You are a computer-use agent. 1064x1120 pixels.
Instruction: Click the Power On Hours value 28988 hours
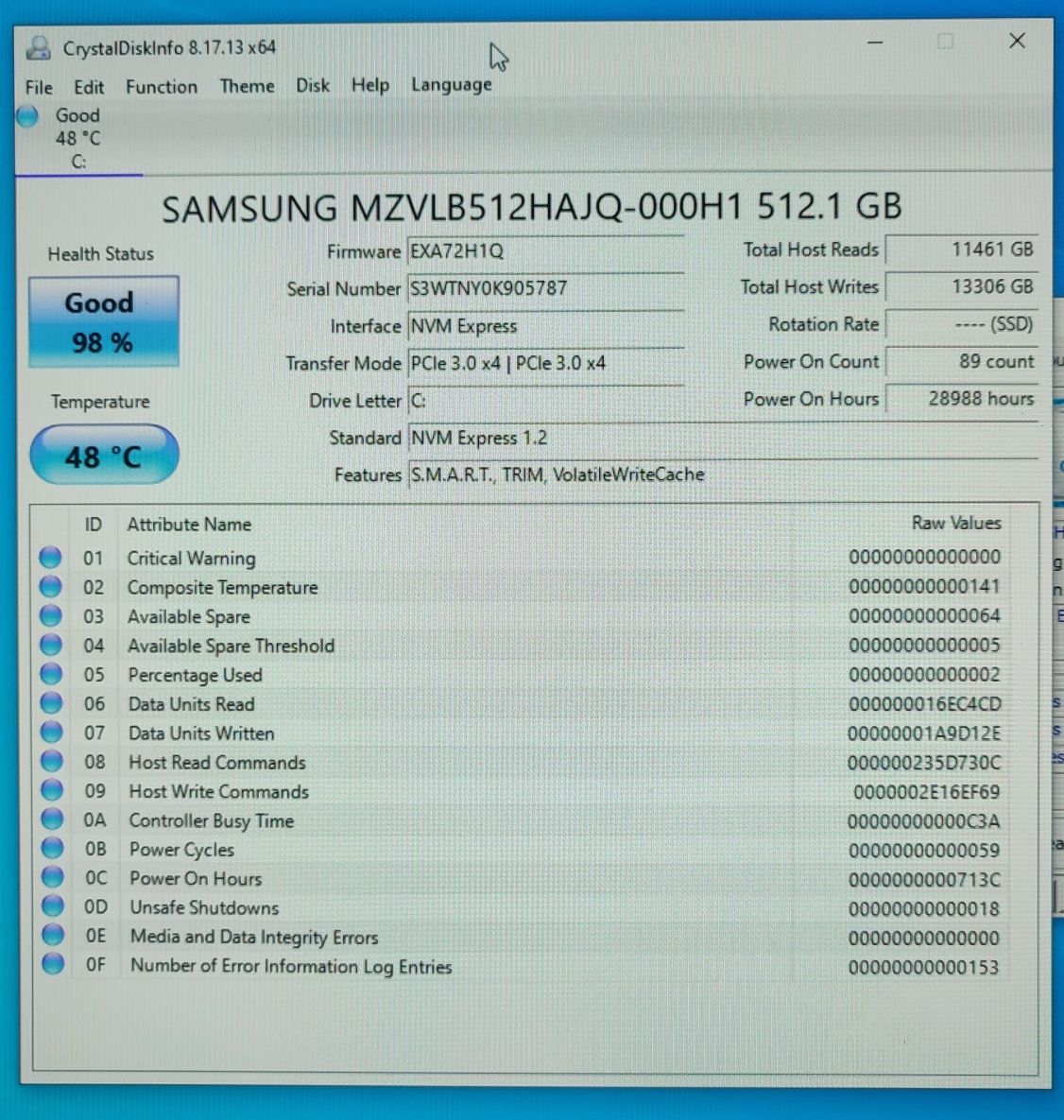point(961,399)
